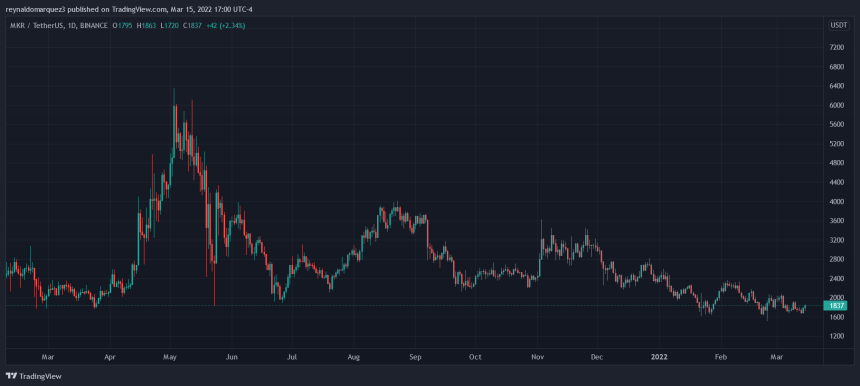Click the high price value H1863
Screen dimensions: 860x386
[x=147, y=25]
